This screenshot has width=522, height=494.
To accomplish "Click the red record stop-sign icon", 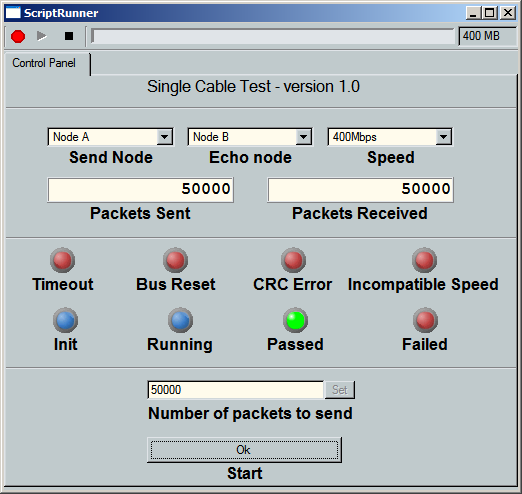I will (18, 36).
